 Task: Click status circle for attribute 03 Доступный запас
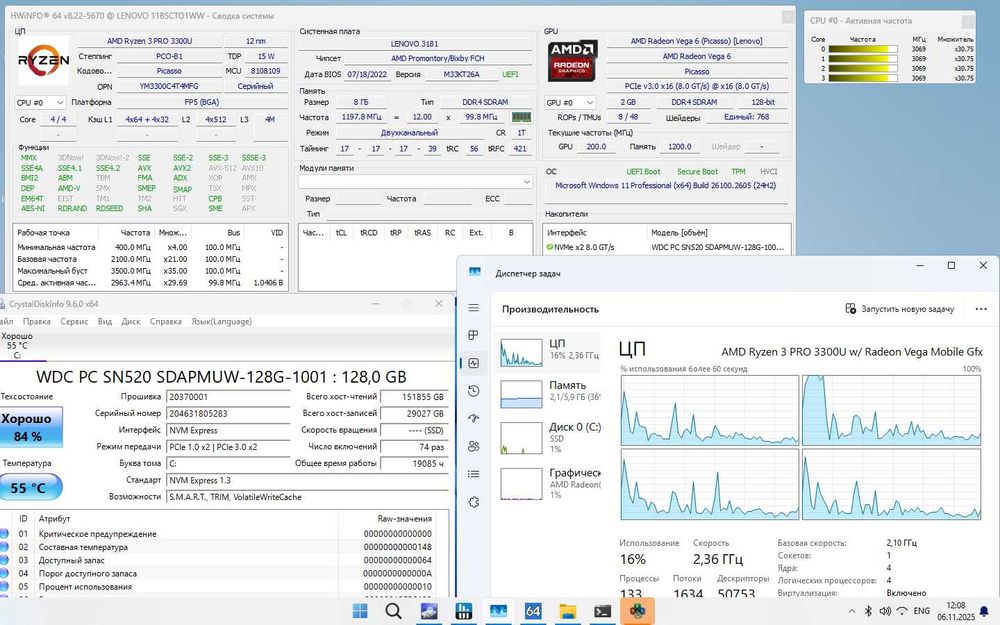click(4, 560)
